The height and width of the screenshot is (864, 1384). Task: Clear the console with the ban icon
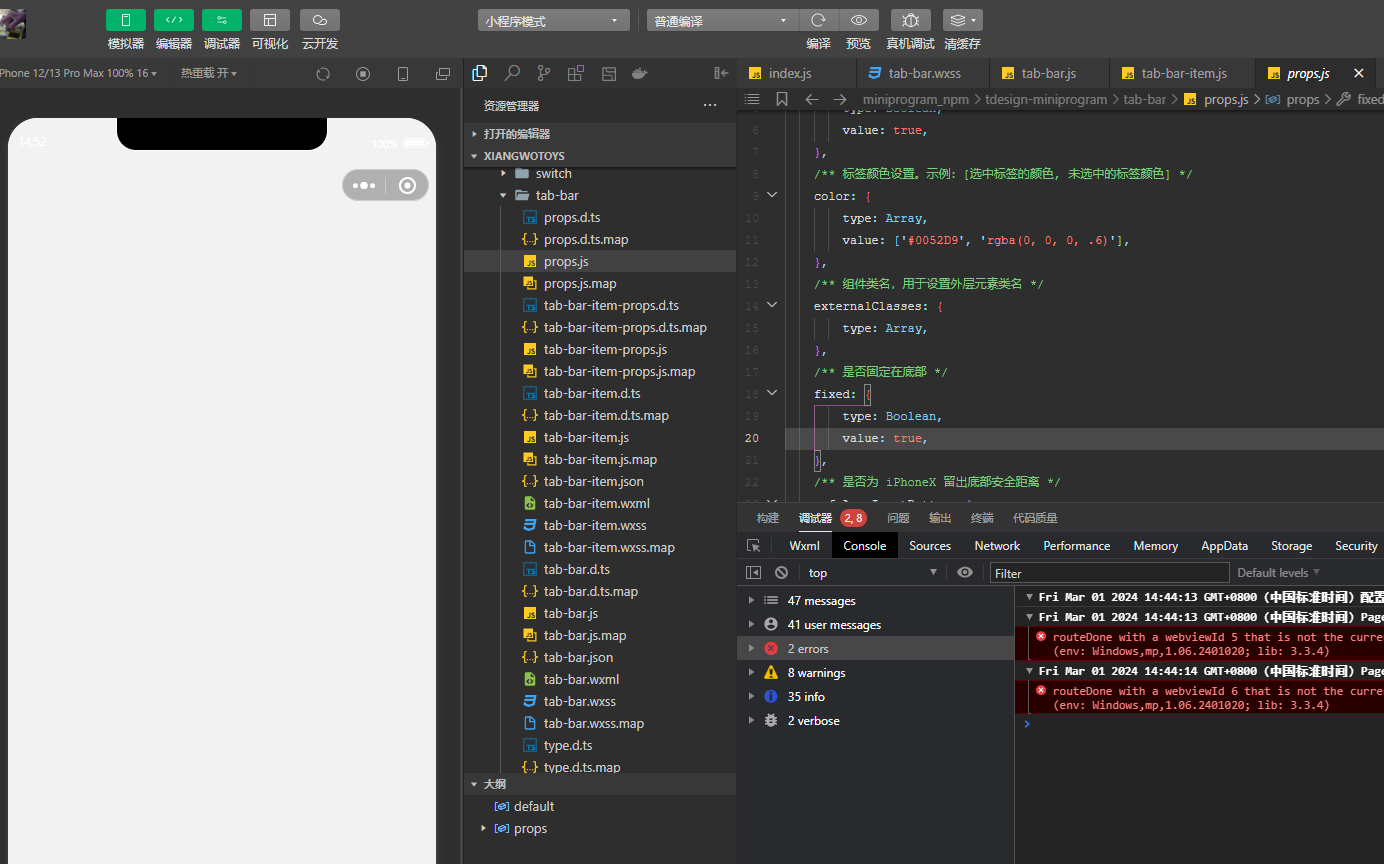coord(781,573)
